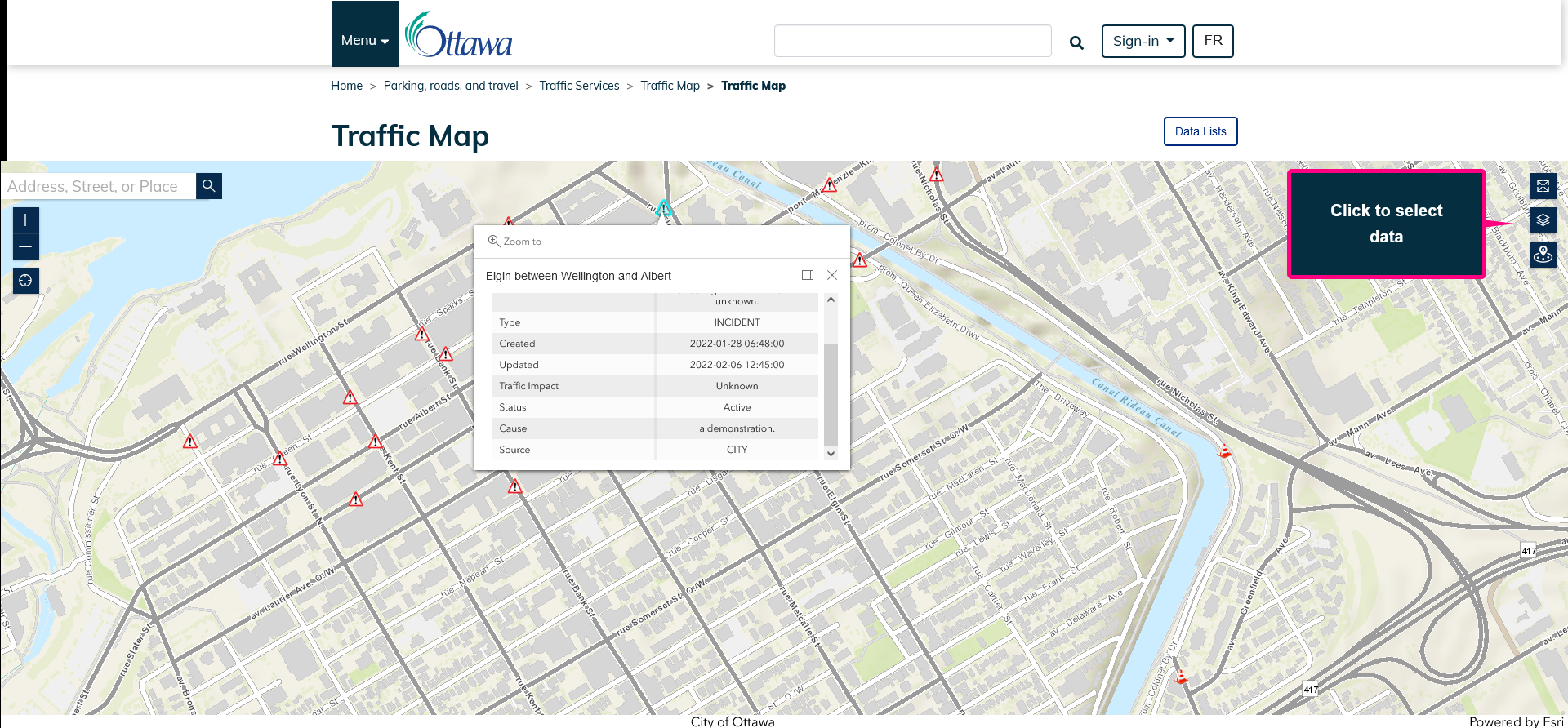Screen dimensions: 1568x728
Task: Click incident marker on Rue Lyon St
Action: pyautogui.click(x=280, y=459)
